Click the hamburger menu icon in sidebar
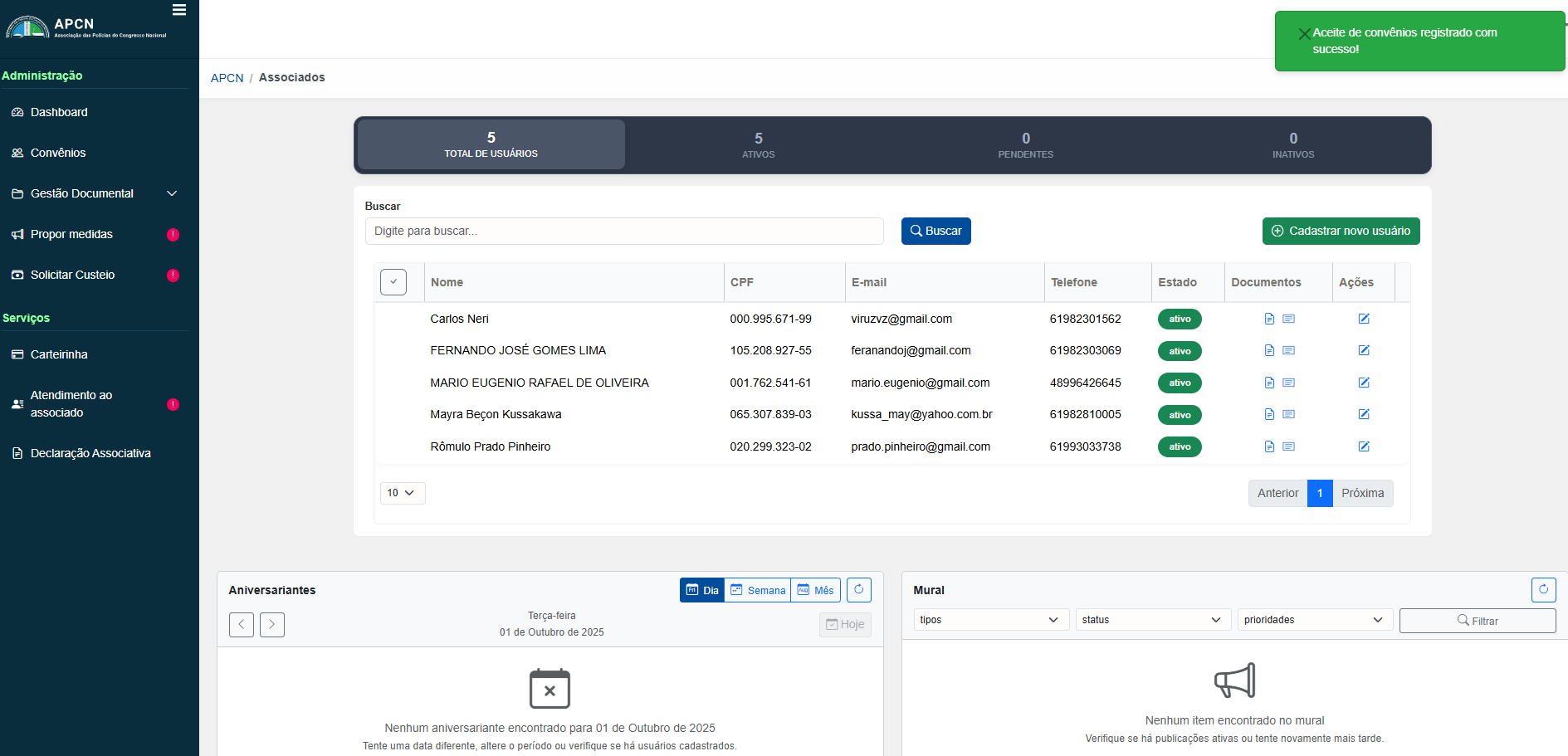1568x756 pixels. (x=178, y=10)
